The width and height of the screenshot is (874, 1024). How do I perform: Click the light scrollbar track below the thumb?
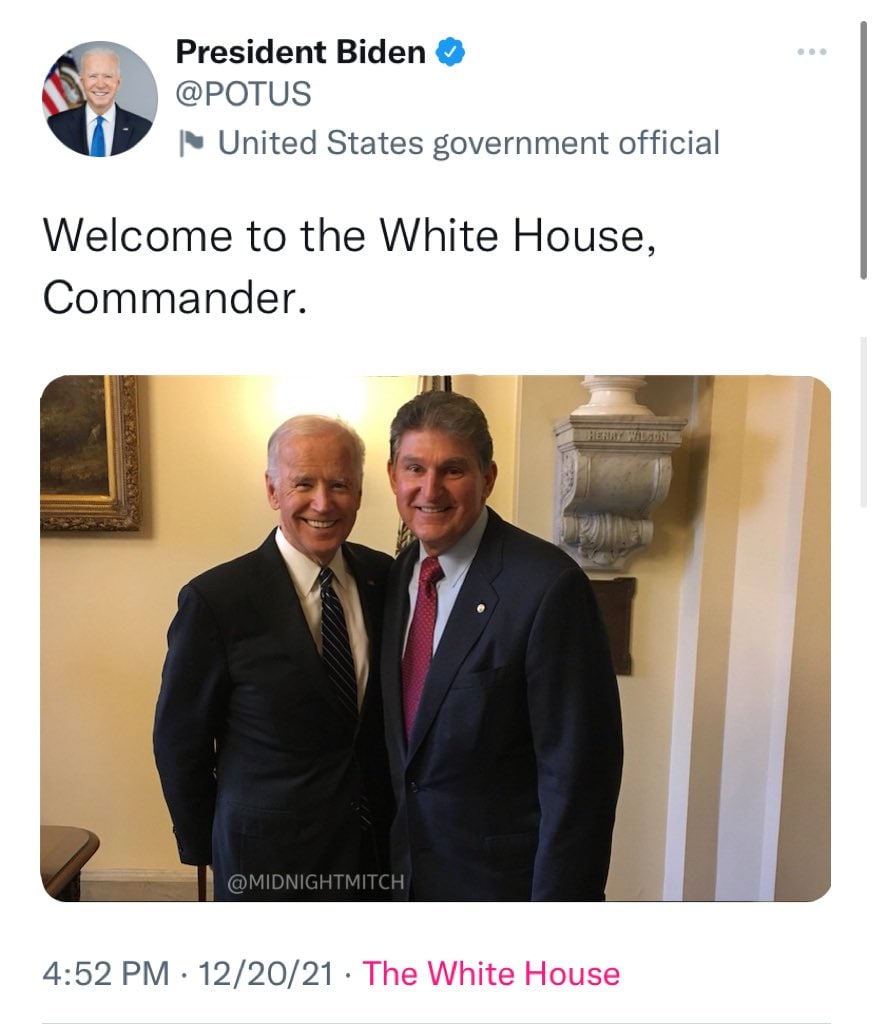pyautogui.click(x=864, y=420)
